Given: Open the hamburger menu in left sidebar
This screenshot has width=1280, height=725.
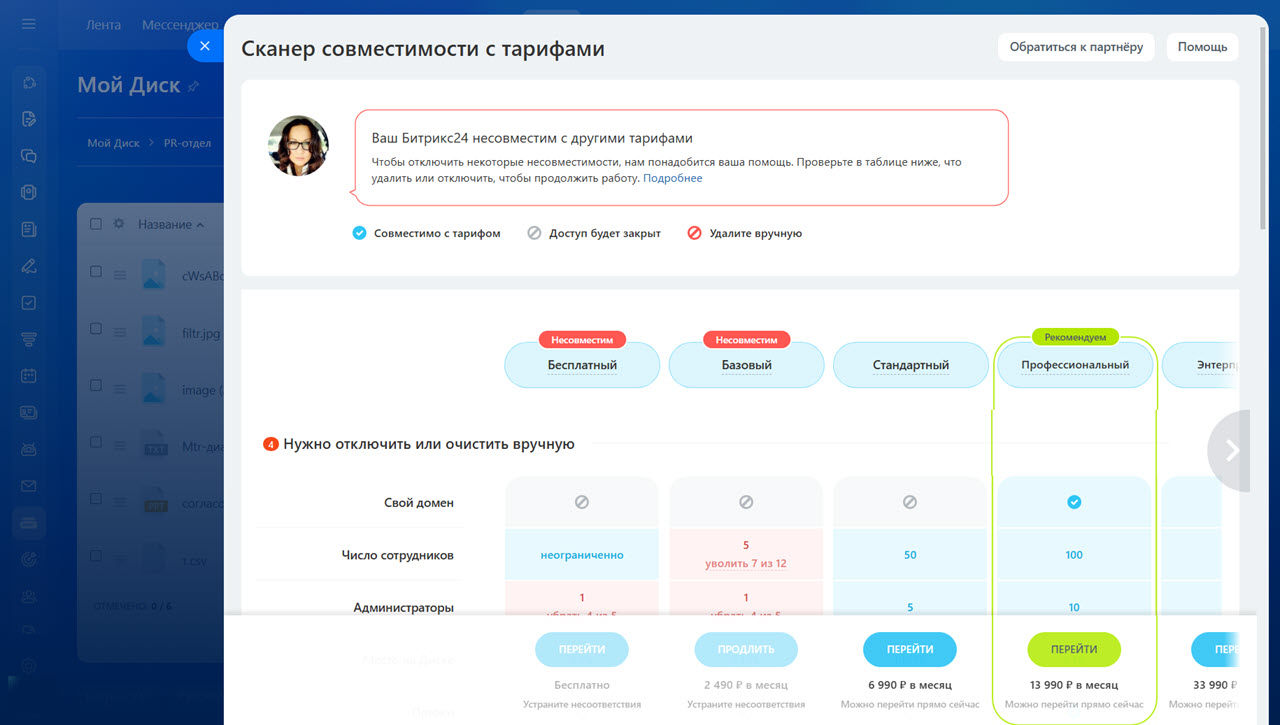Looking at the screenshot, I should (x=28, y=24).
